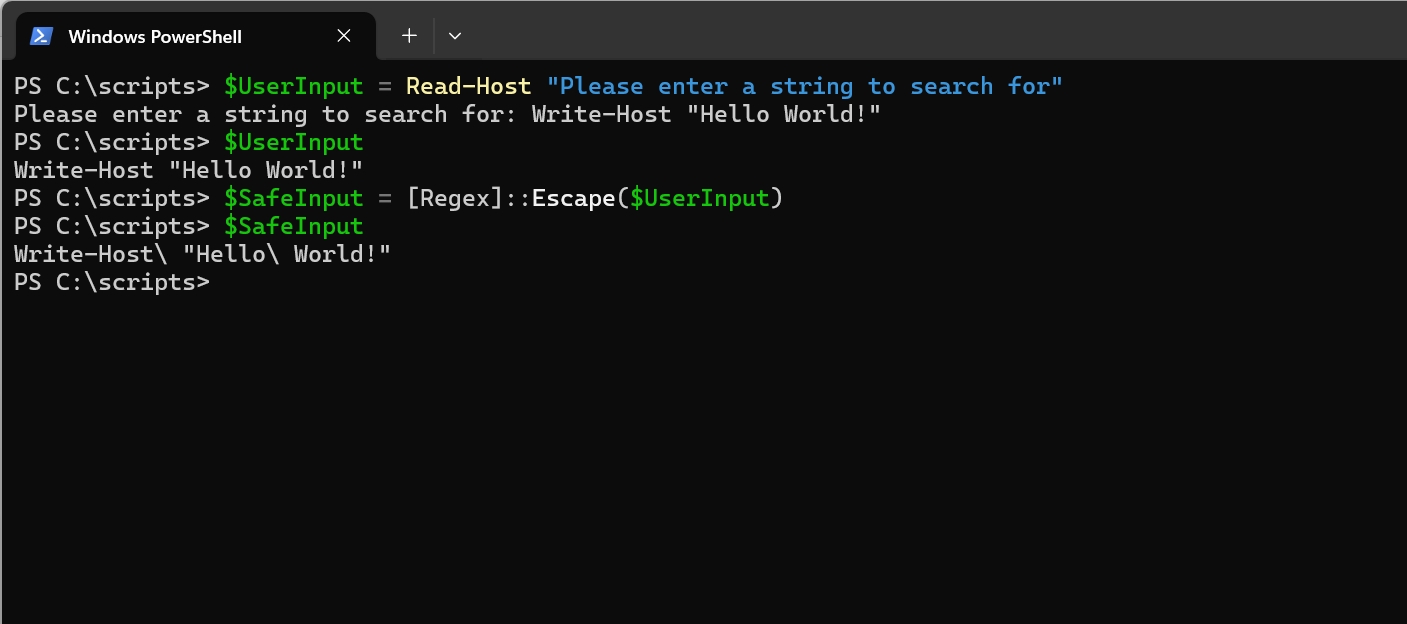This screenshot has height=624, width=1407.
Task: Click the unescaped Write-Host "Hello World!" output
Action: (189, 170)
